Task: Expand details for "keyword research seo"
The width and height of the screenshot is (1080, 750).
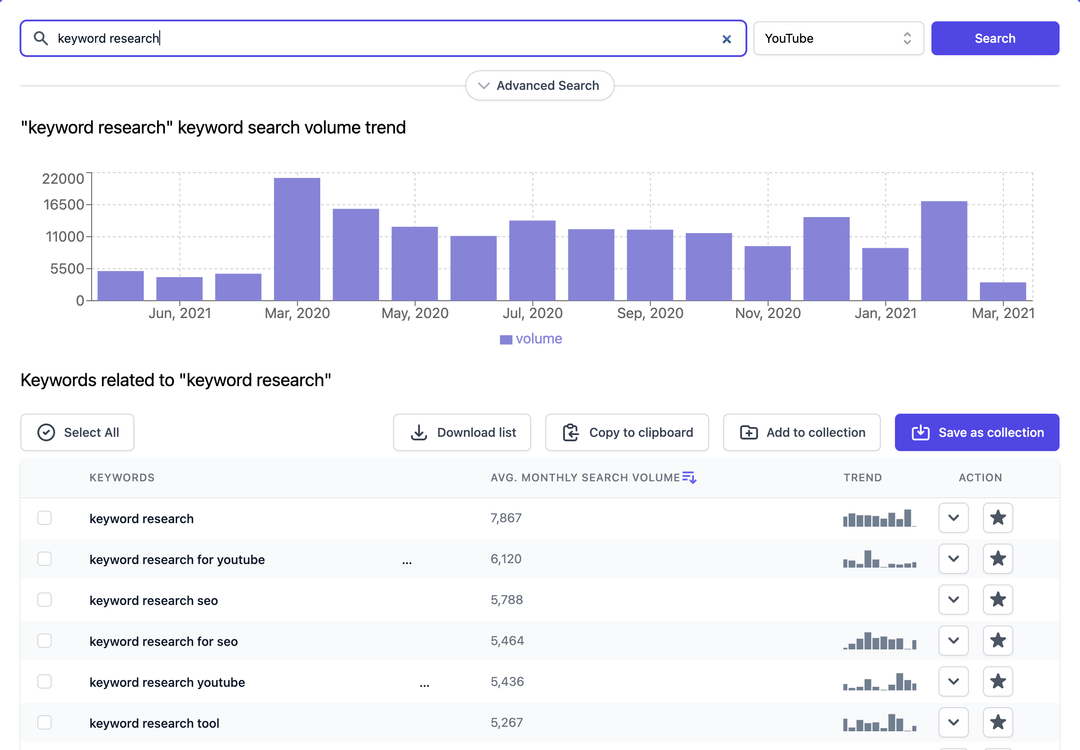Action: [953, 599]
